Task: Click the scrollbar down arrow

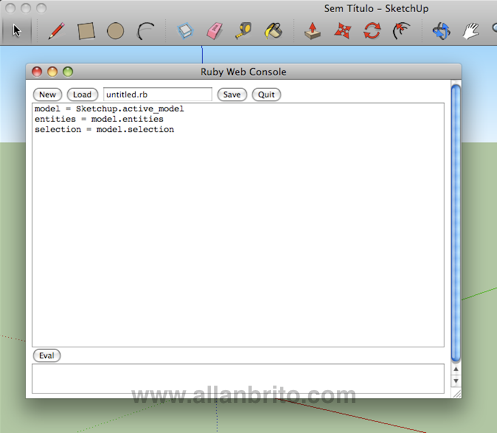Action: (456, 381)
